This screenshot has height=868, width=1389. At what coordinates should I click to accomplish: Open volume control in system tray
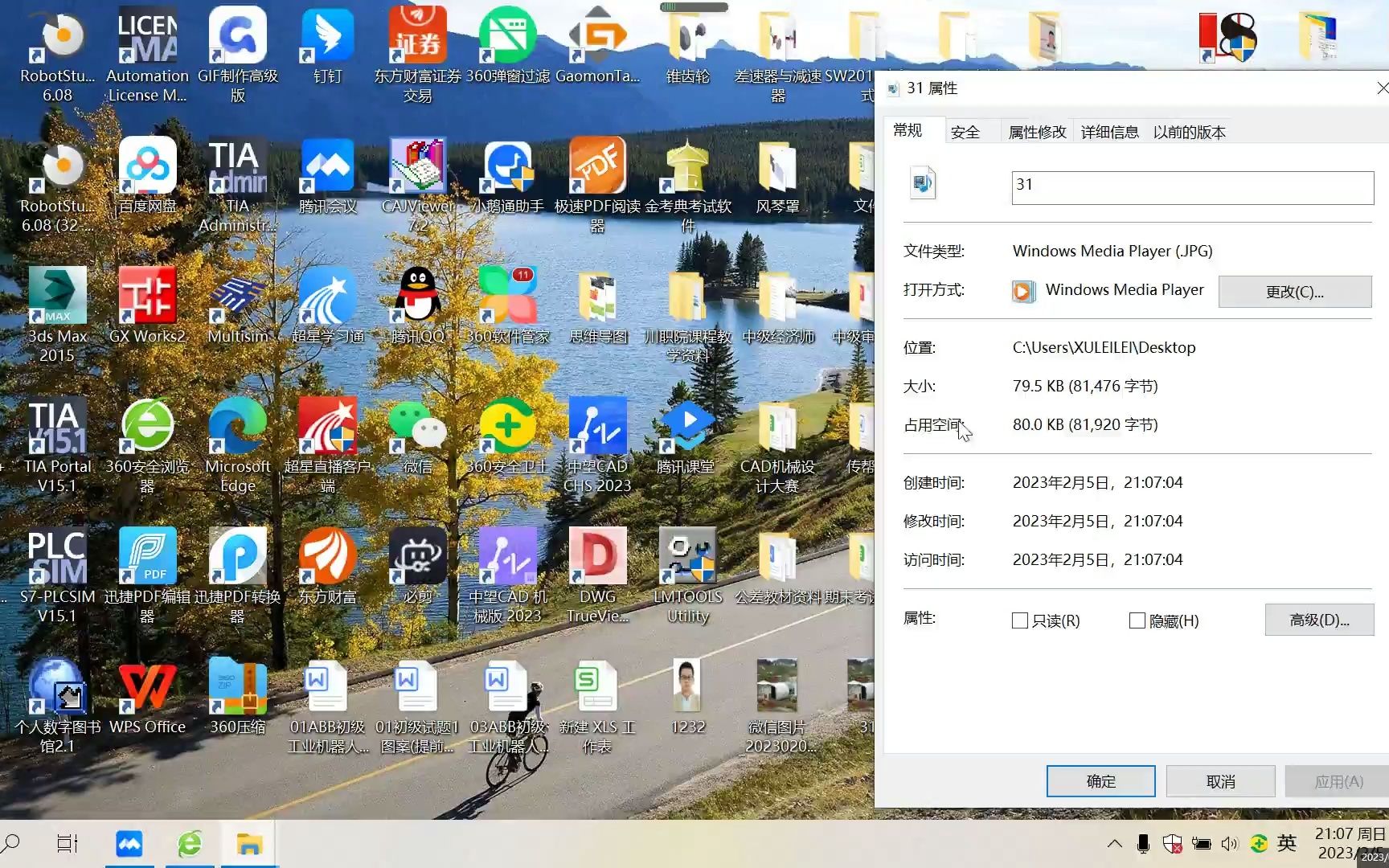(x=1229, y=843)
